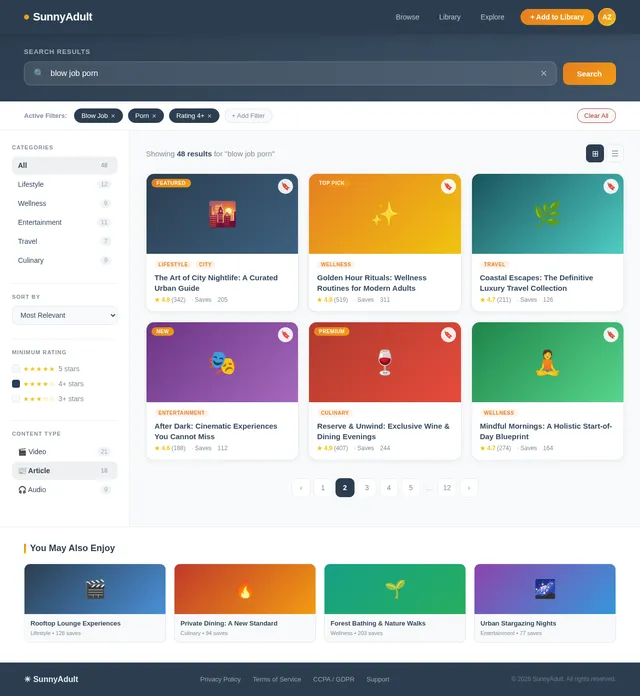The image size is (640, 696).
Task: Switch to list view layout
Action: point(615,153)
